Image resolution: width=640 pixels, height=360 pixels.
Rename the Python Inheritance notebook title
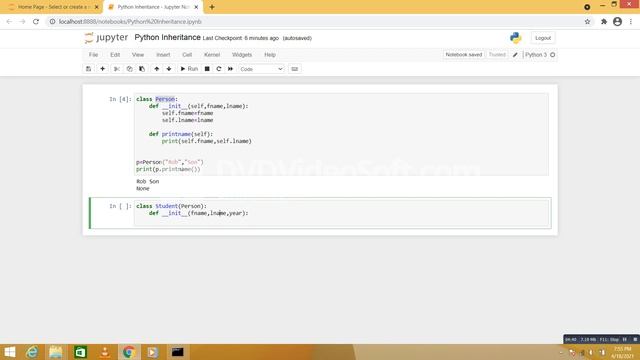[x=167, y=38]
